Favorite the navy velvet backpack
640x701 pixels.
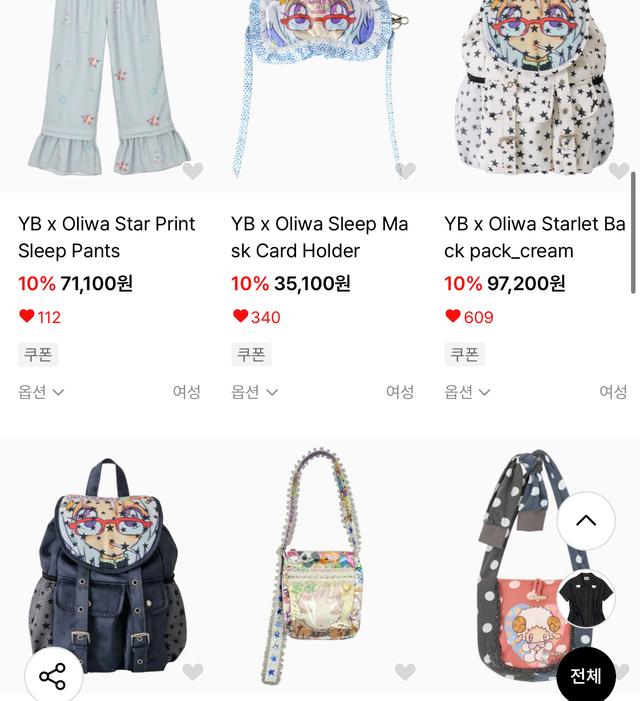point(193,671)
